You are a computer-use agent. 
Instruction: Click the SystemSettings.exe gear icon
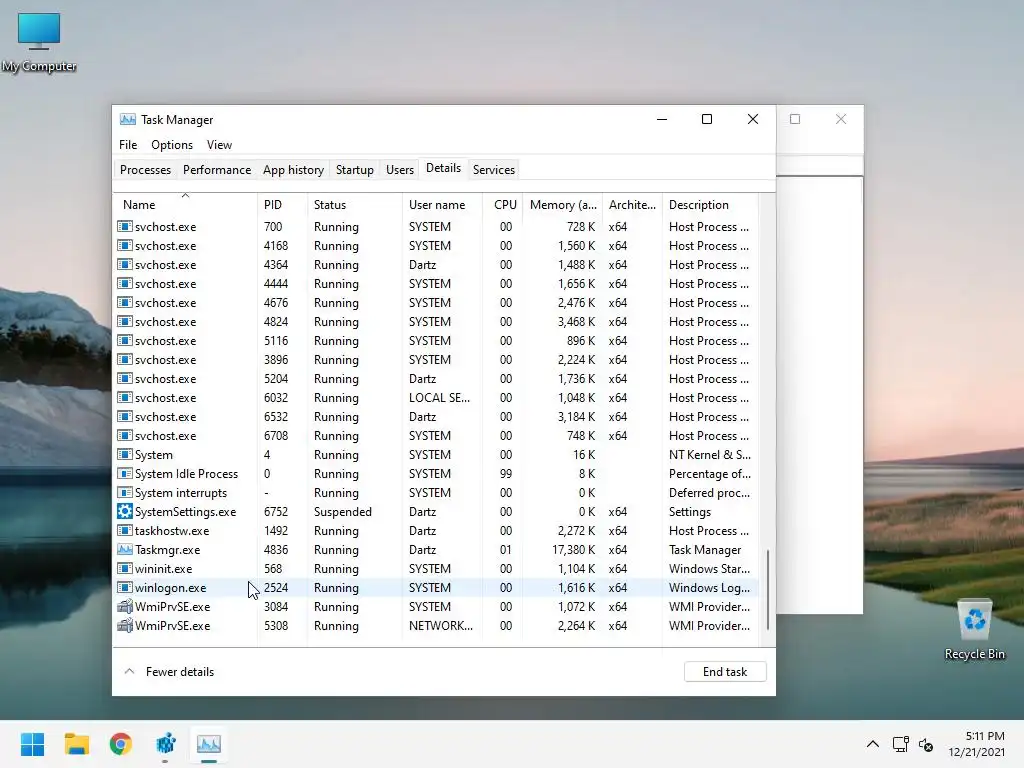[x=125, y=511]
